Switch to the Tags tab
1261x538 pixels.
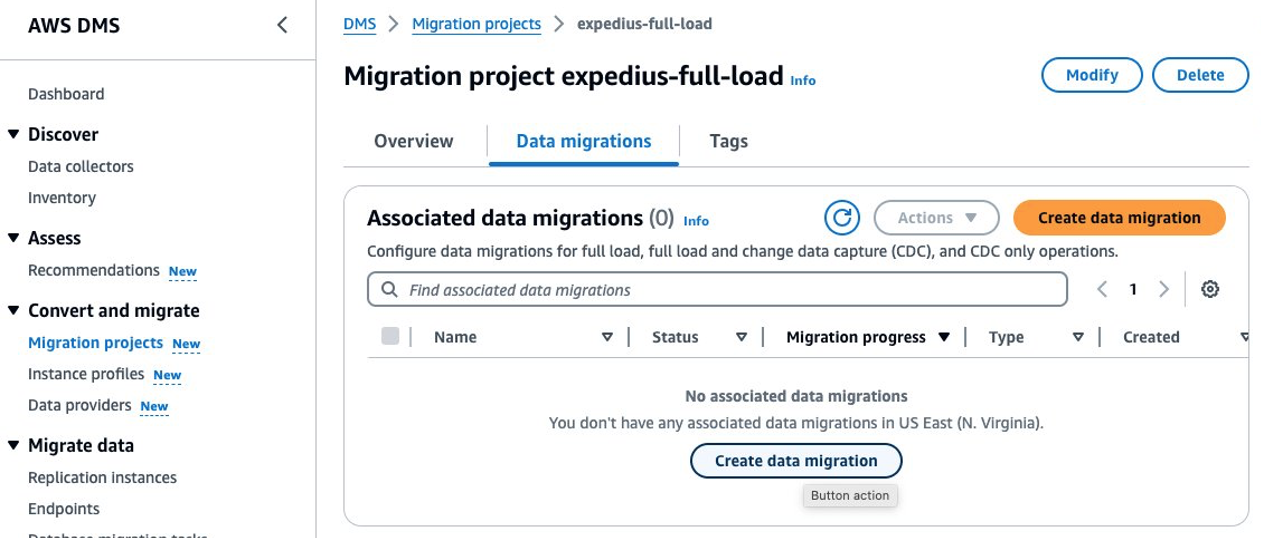click(x=728, y=141)
